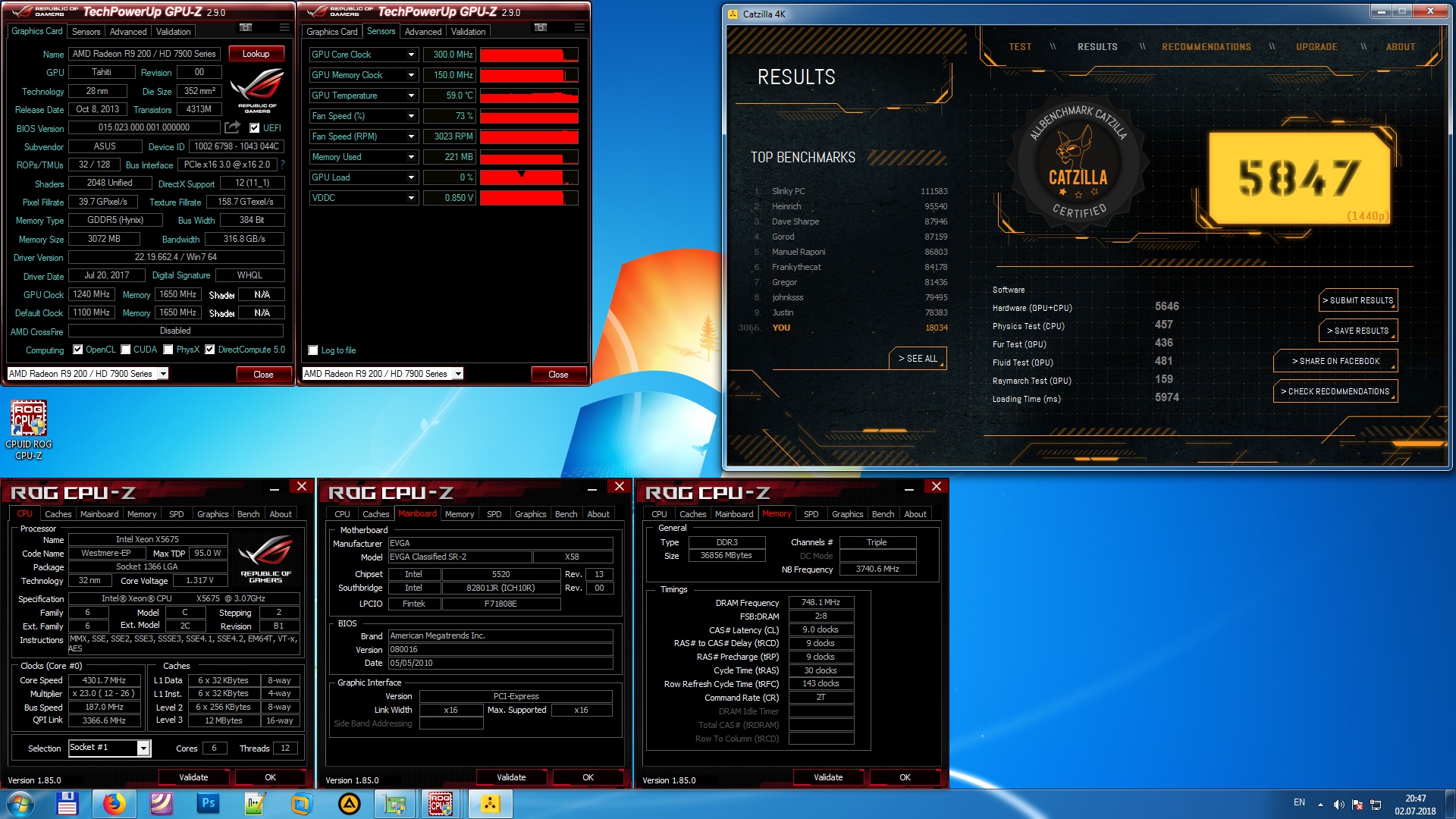Screen dimensions: 1456x819
Task: Enable Log to file checkbox
Action: pyautogui.click(x=313, y=350)
